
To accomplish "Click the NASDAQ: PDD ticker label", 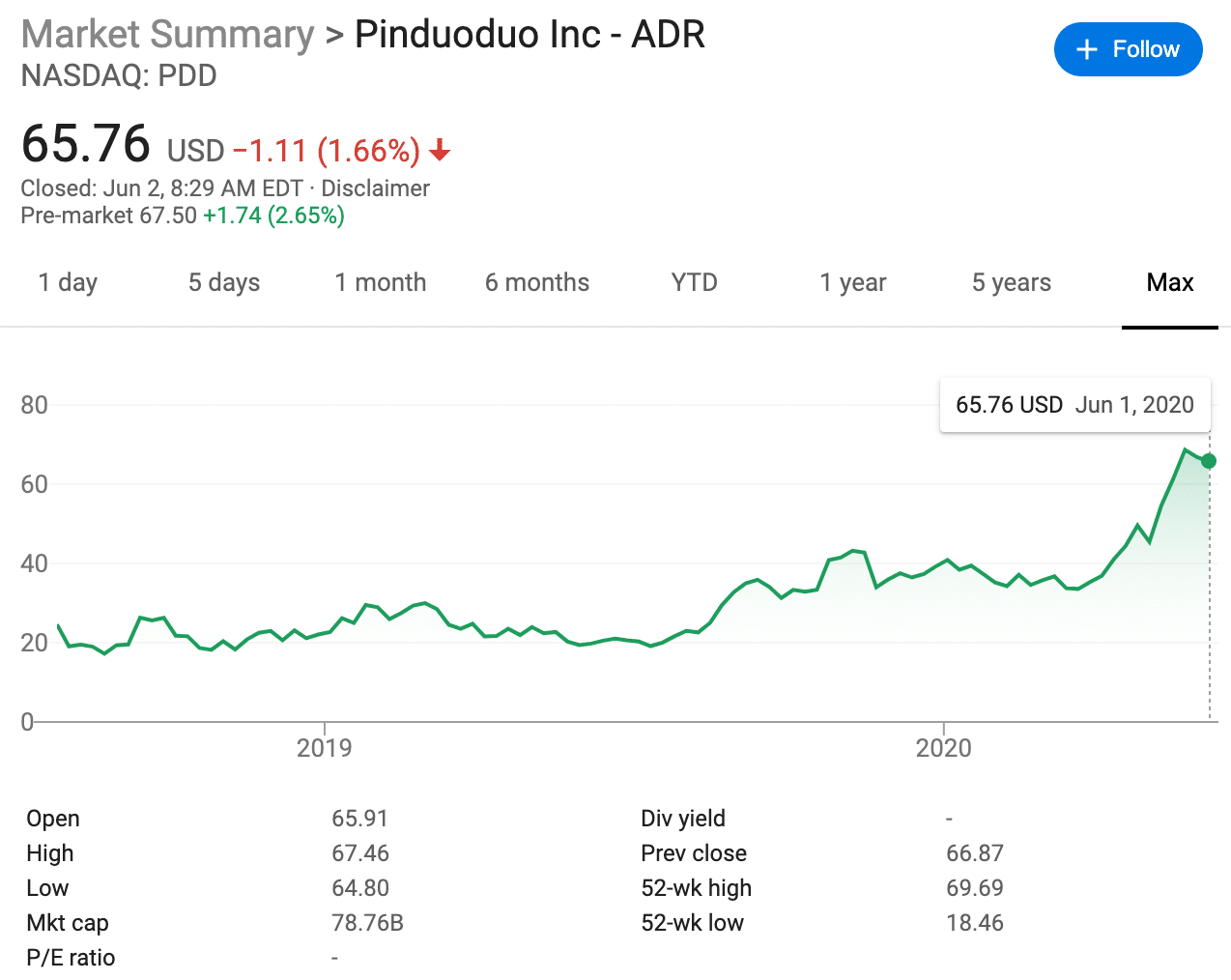I will (x=118, y=75).
